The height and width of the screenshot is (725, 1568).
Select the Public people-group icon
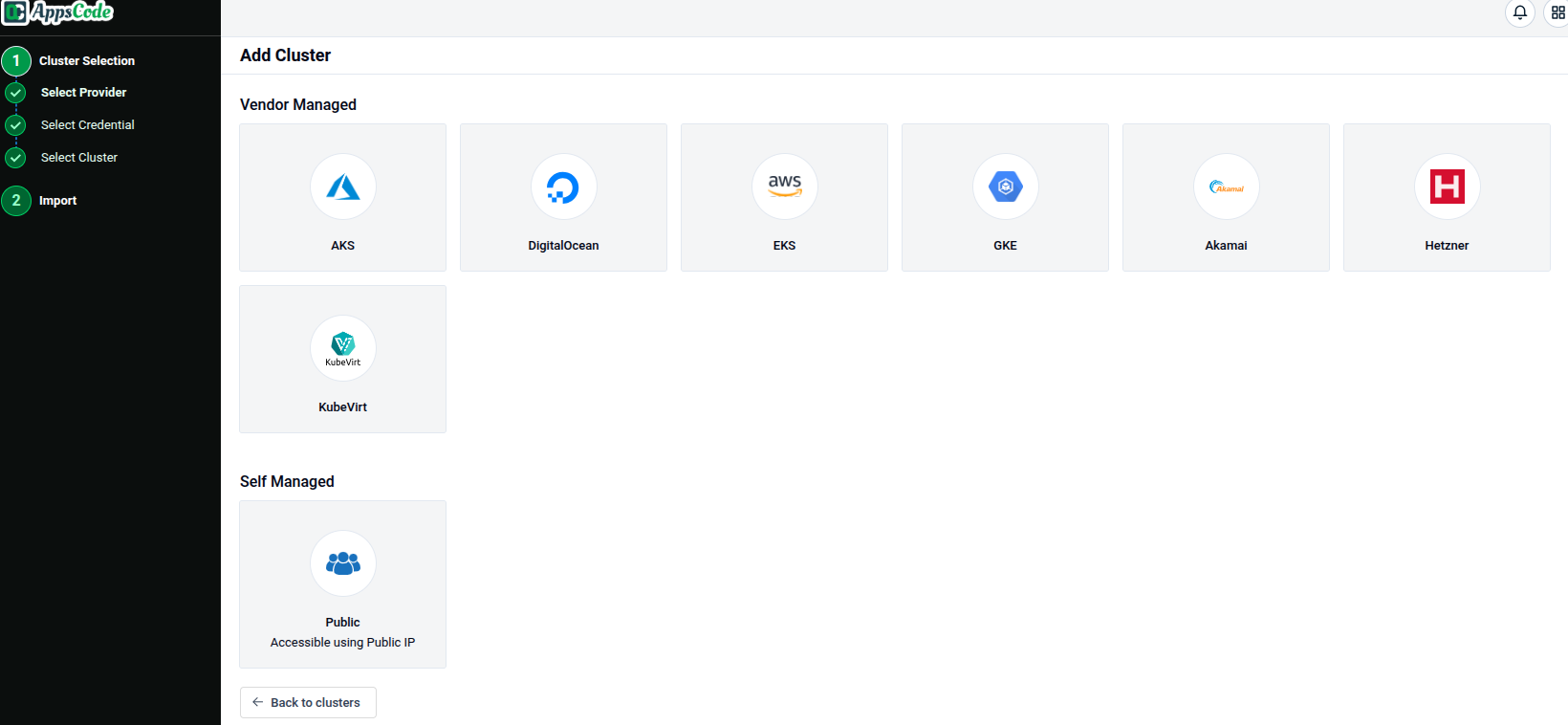(x=343, y=563)
